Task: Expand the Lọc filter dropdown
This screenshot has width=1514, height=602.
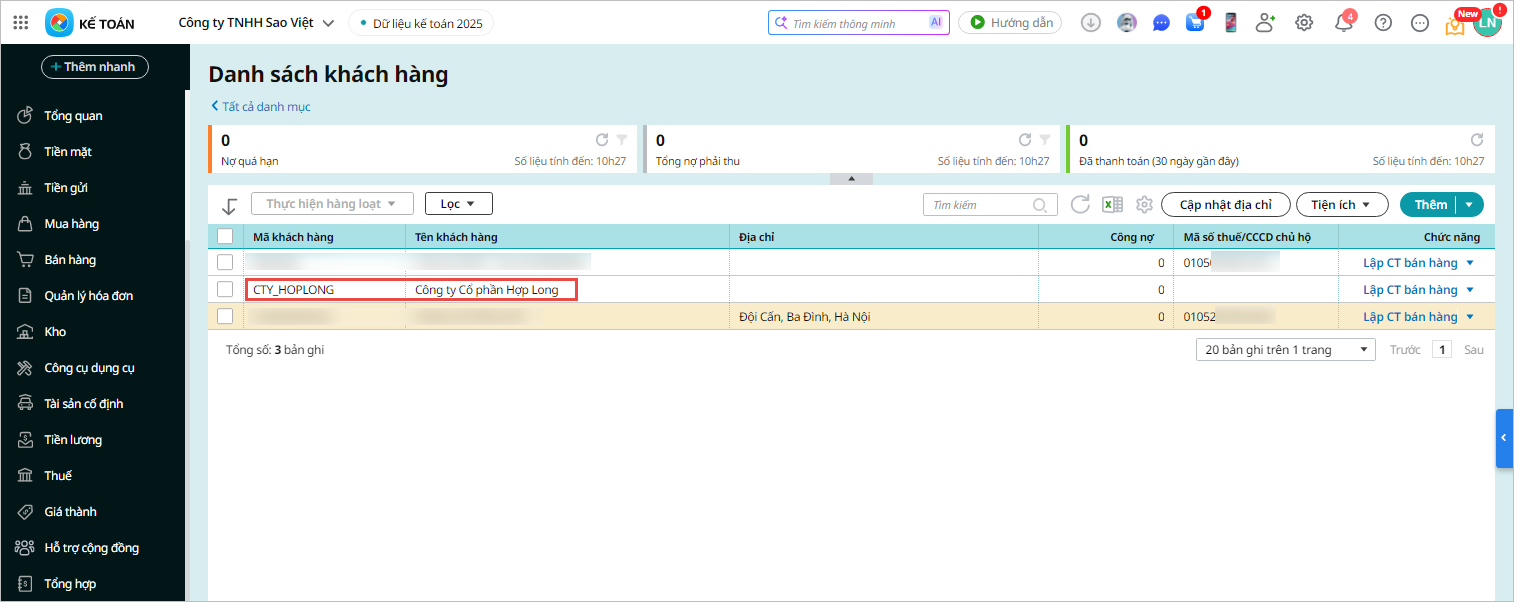Action: tap(459, 204)
